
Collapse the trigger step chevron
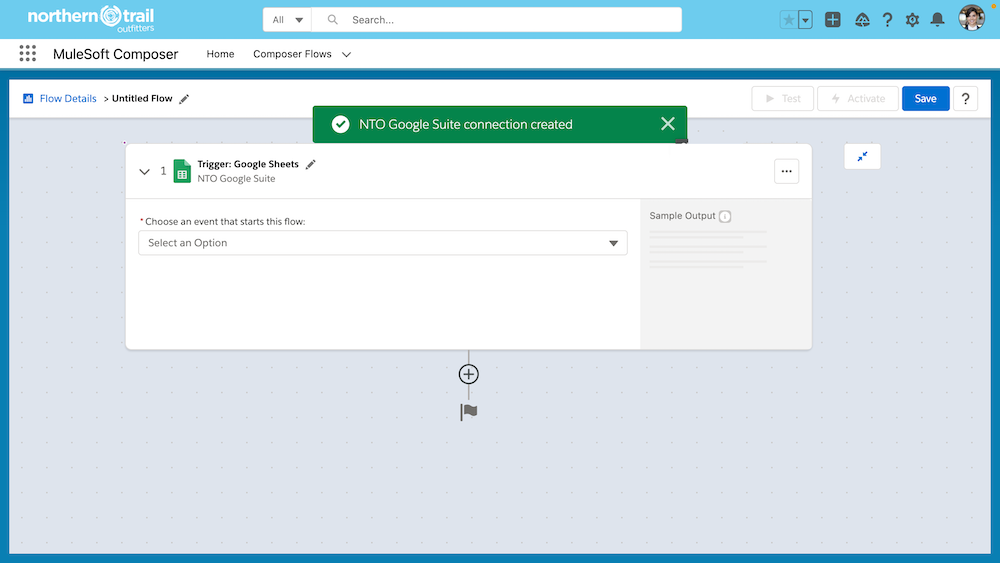tap(145, 172)
